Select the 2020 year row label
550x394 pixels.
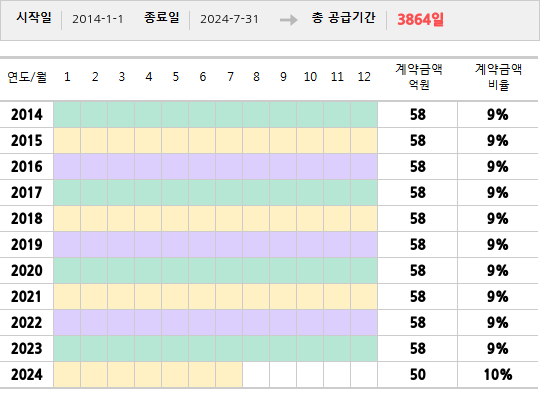pyautogui.click(x=27, y=271)
